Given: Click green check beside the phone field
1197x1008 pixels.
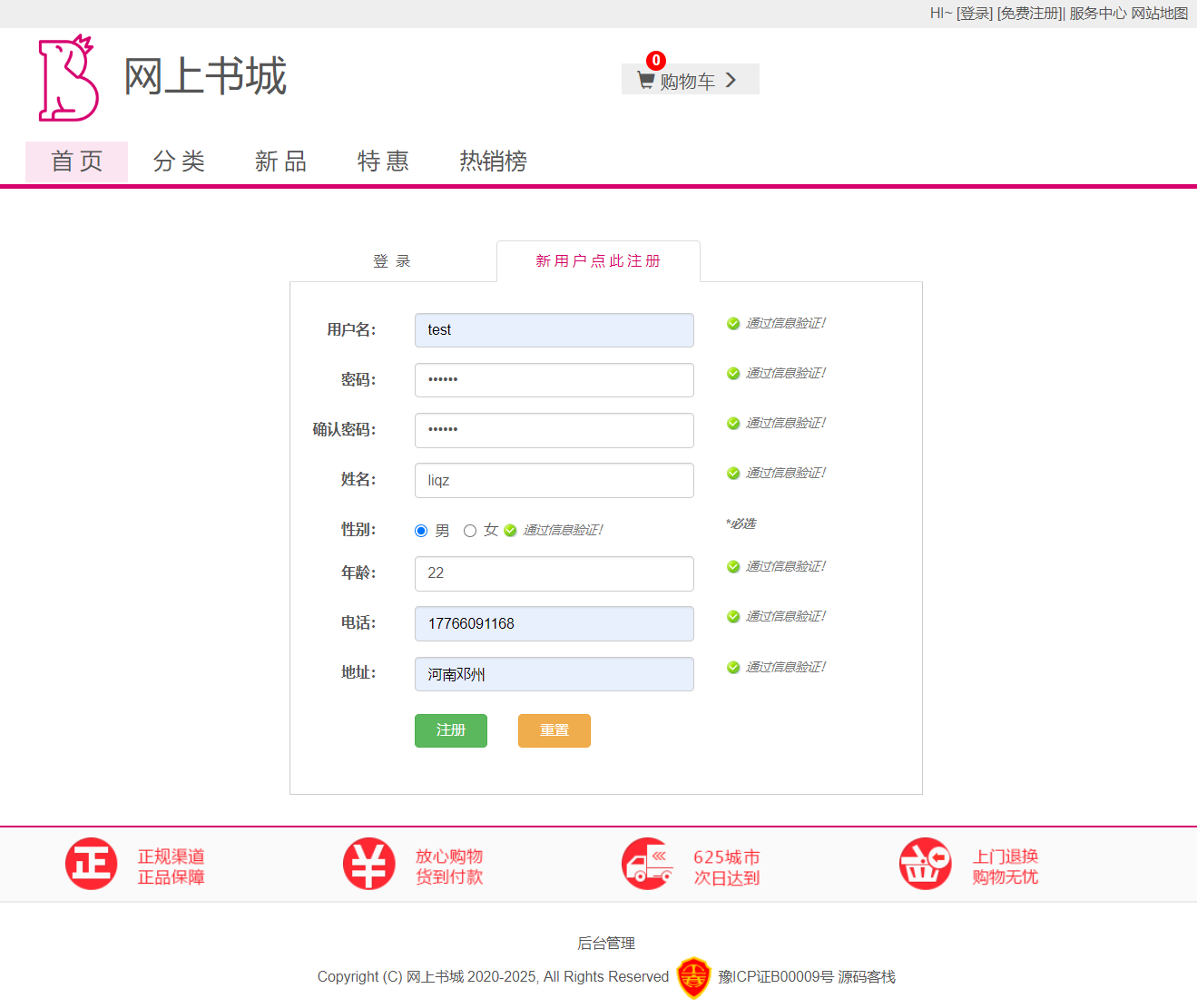Looking at the screenshot, I should (x=733, y=617).
